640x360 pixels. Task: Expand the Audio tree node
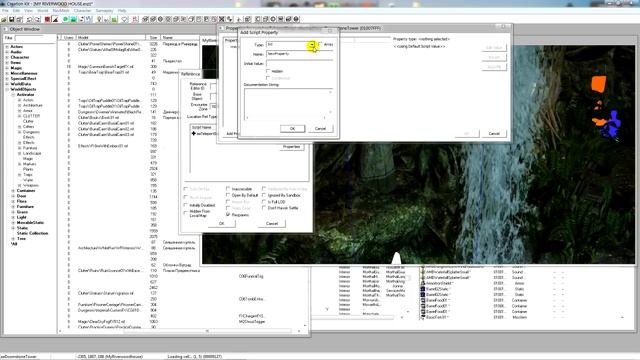7,52
